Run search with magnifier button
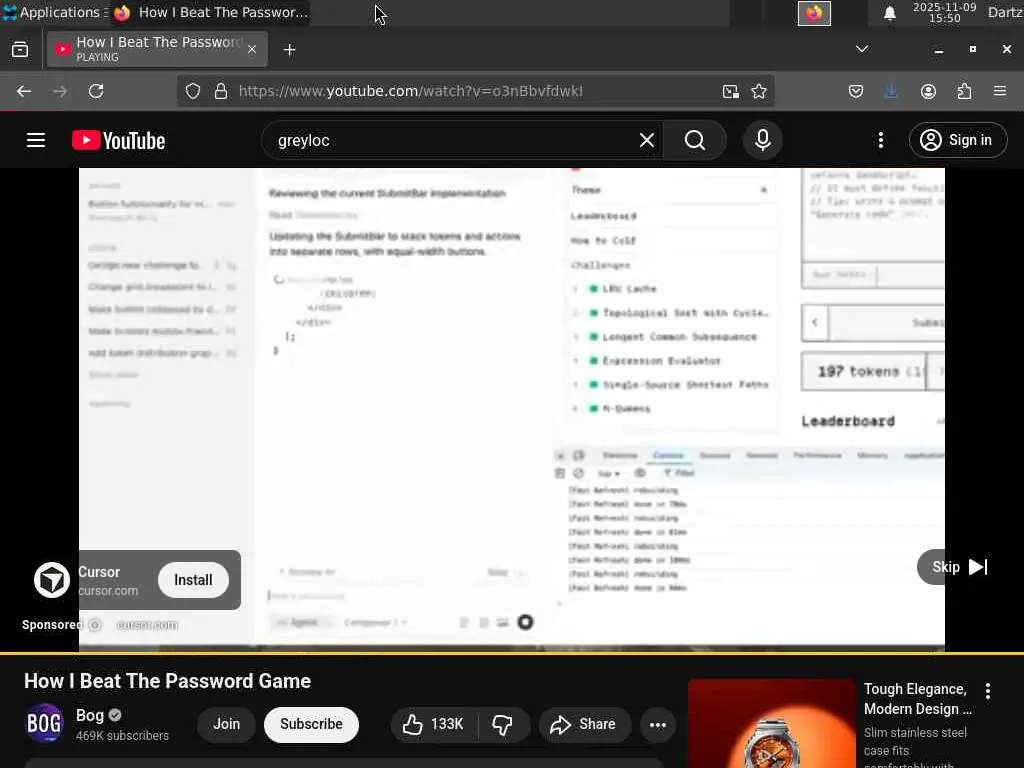Image resolution: width=1024 pixels, height=768 pixels. click(695, 140)
